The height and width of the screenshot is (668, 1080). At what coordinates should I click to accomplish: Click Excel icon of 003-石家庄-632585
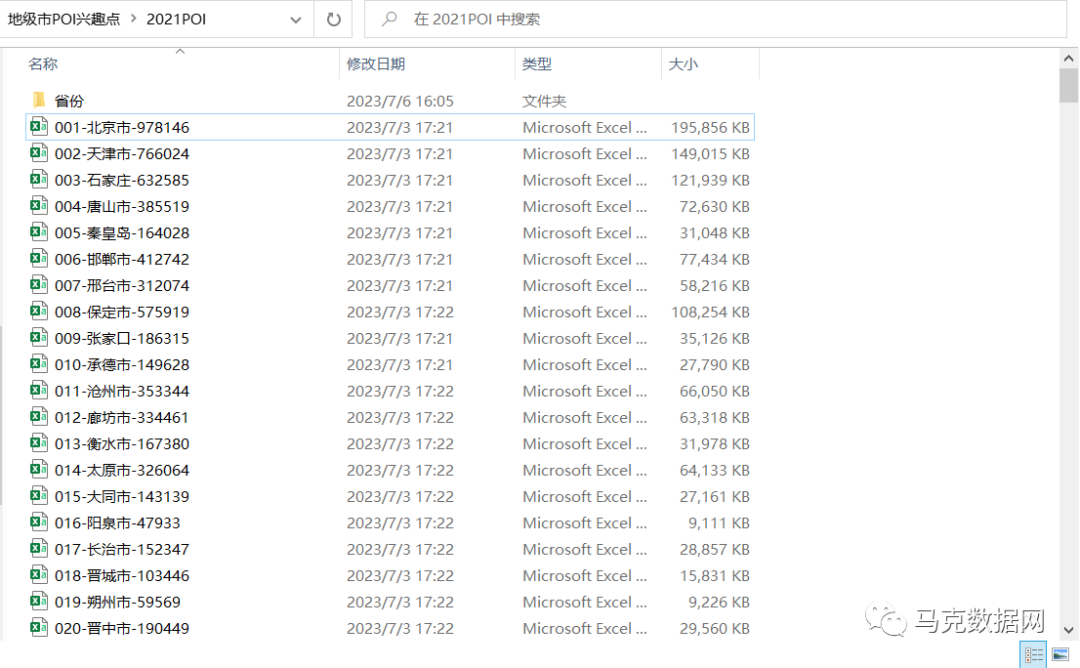coord(39,180)
